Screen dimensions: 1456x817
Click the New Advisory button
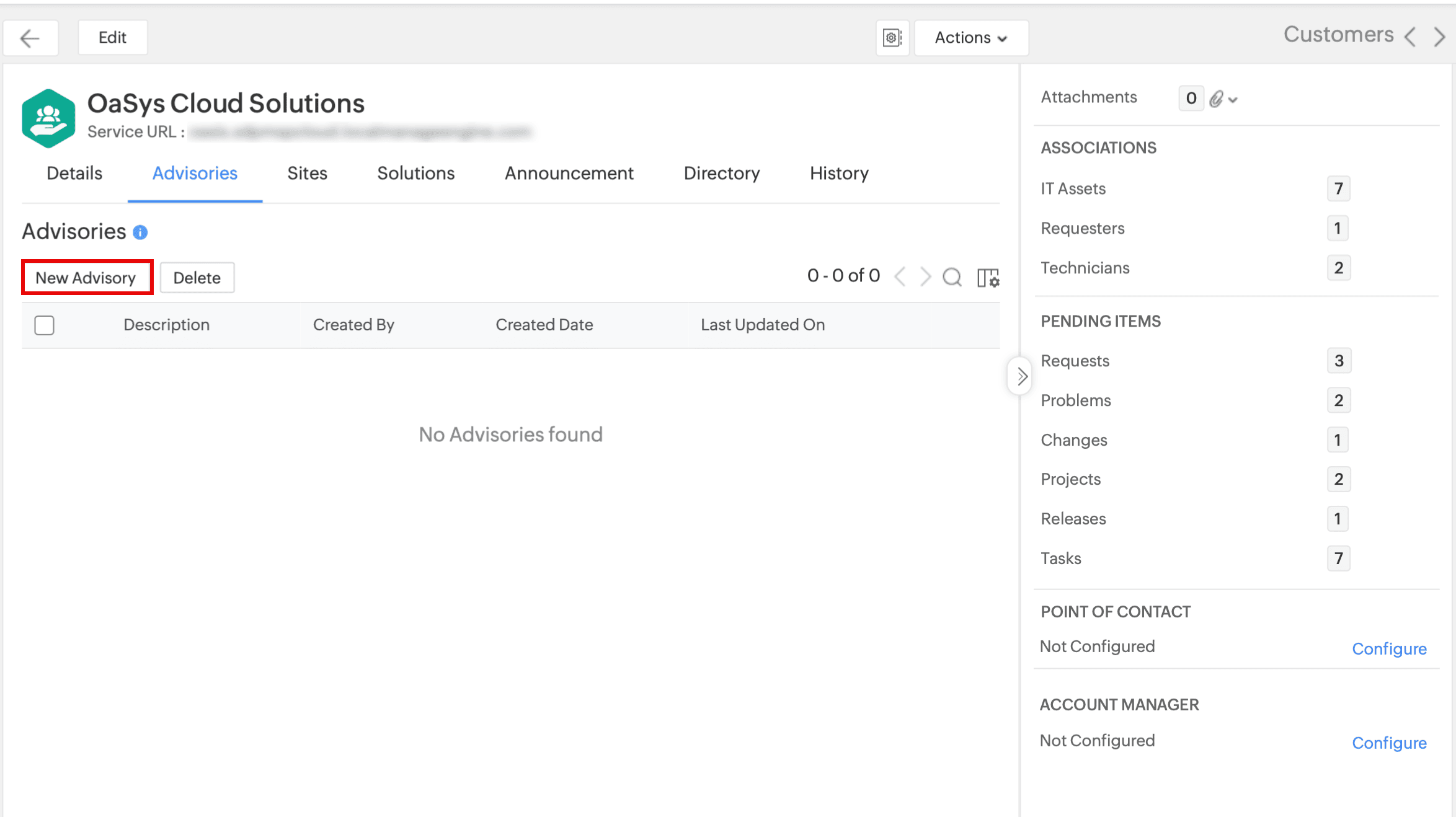click(86, 277)
